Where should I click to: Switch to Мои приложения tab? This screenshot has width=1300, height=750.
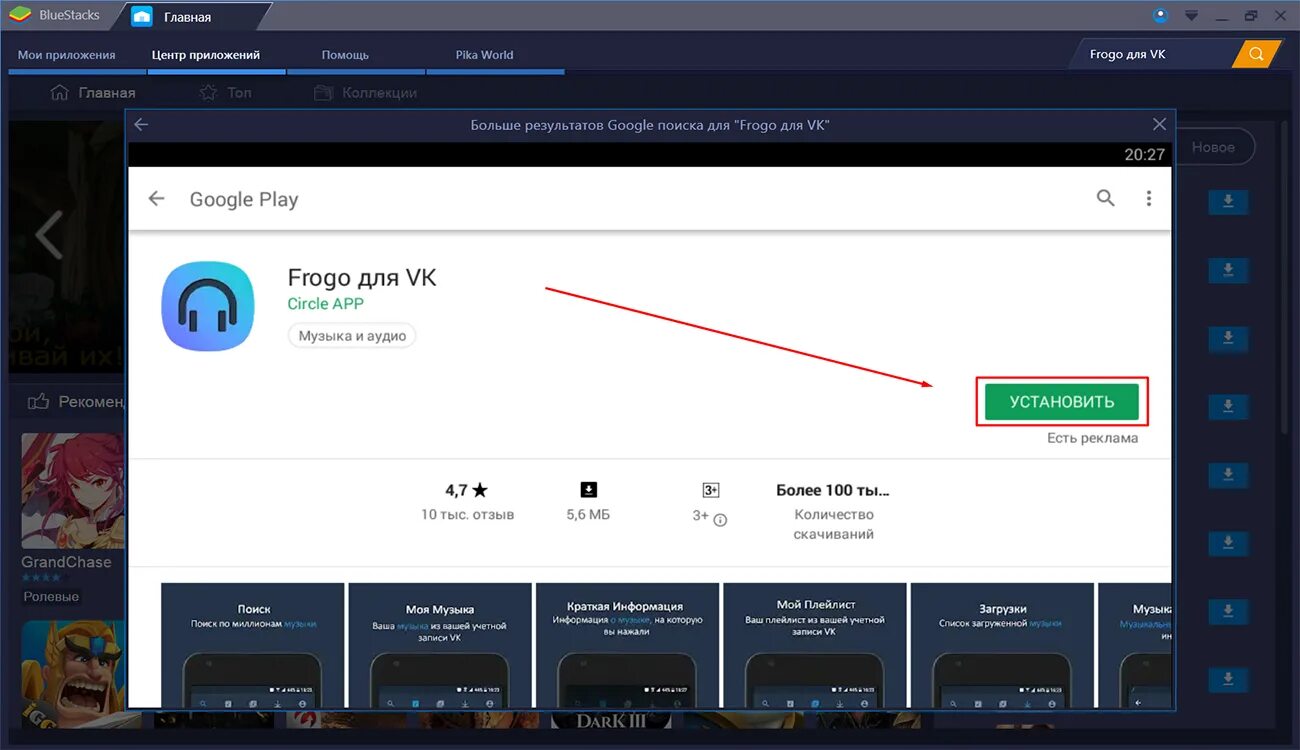click(67, 55)
